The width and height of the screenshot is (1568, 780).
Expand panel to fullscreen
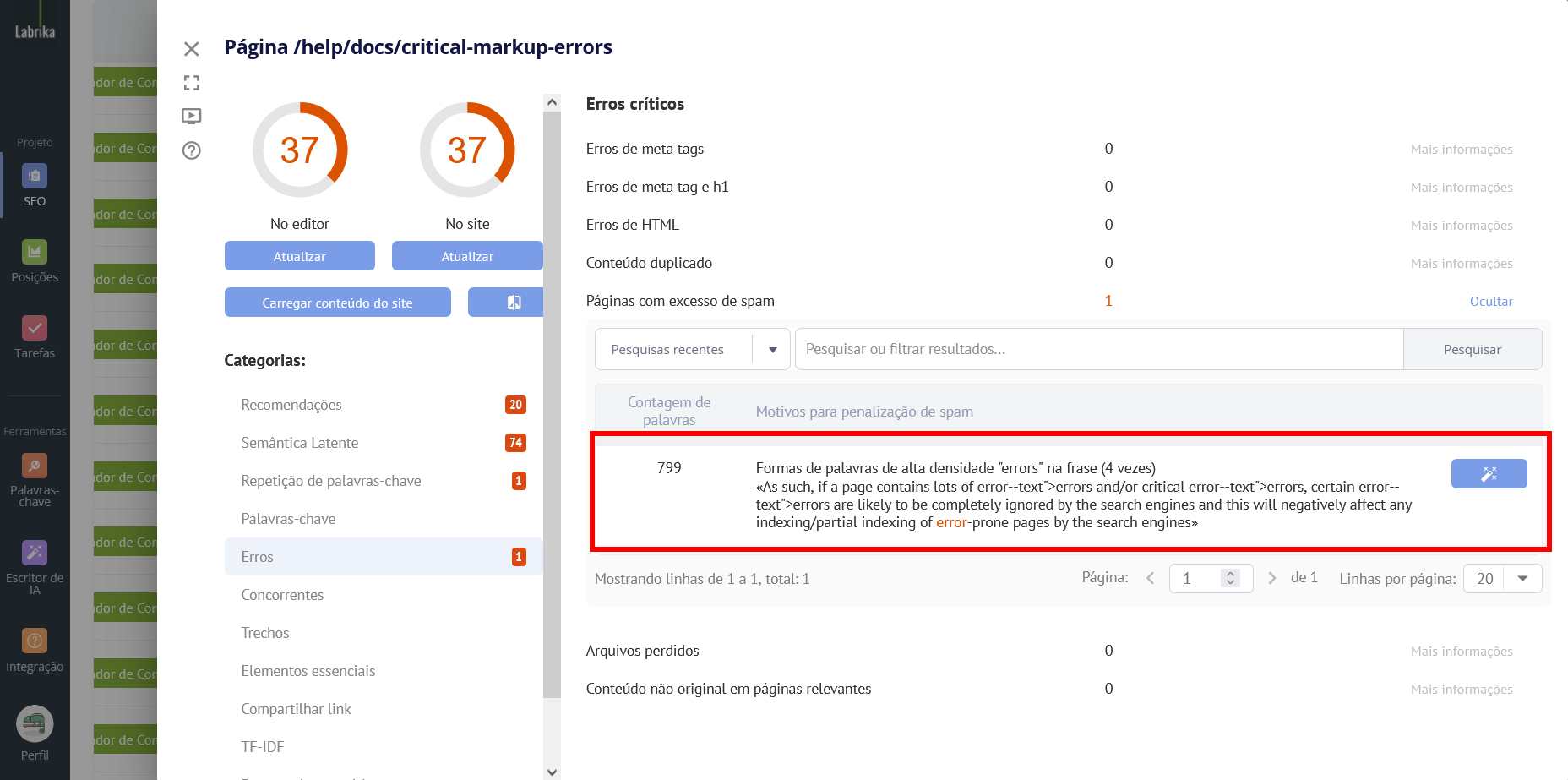click(x=192, y=83)
